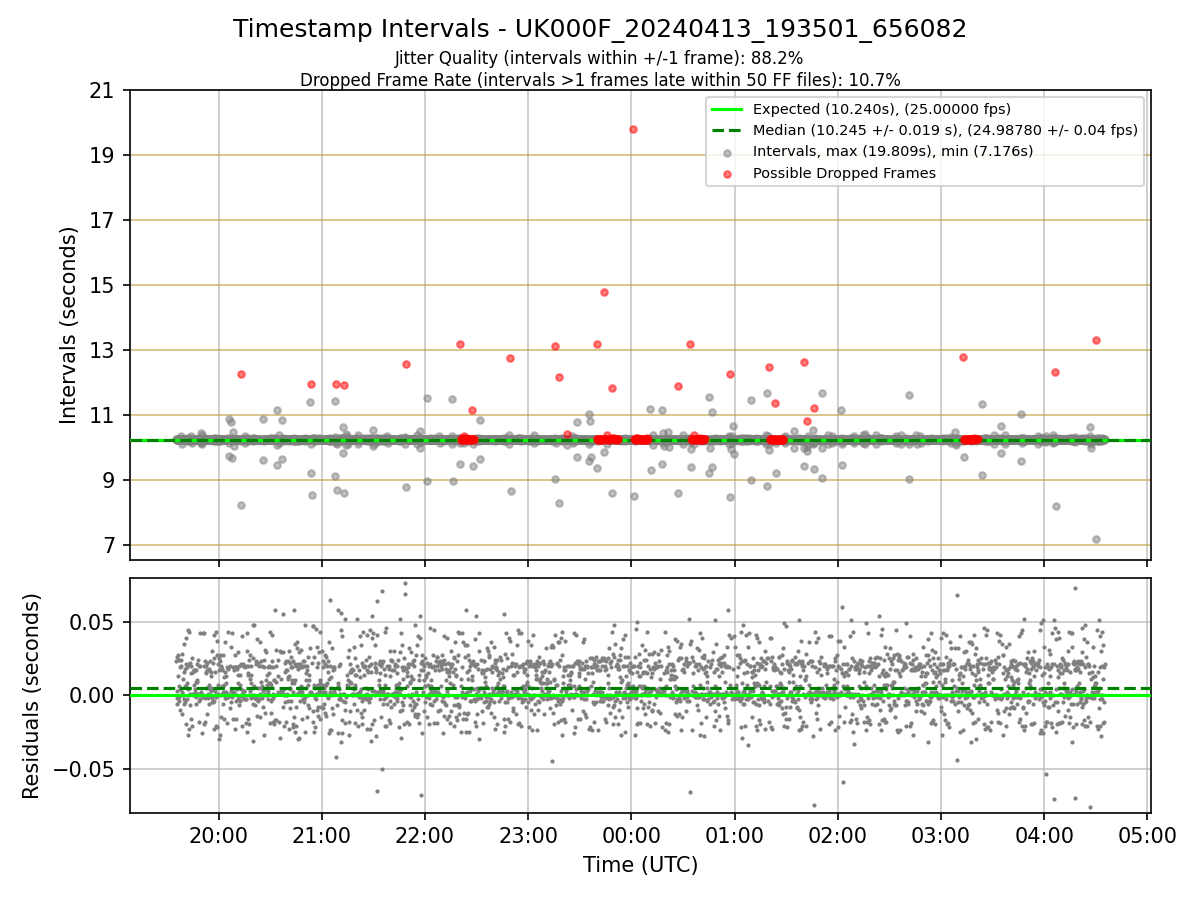Click the 'Residuals (seconds)' y-axis label
1200x900 pixels.
32,696
